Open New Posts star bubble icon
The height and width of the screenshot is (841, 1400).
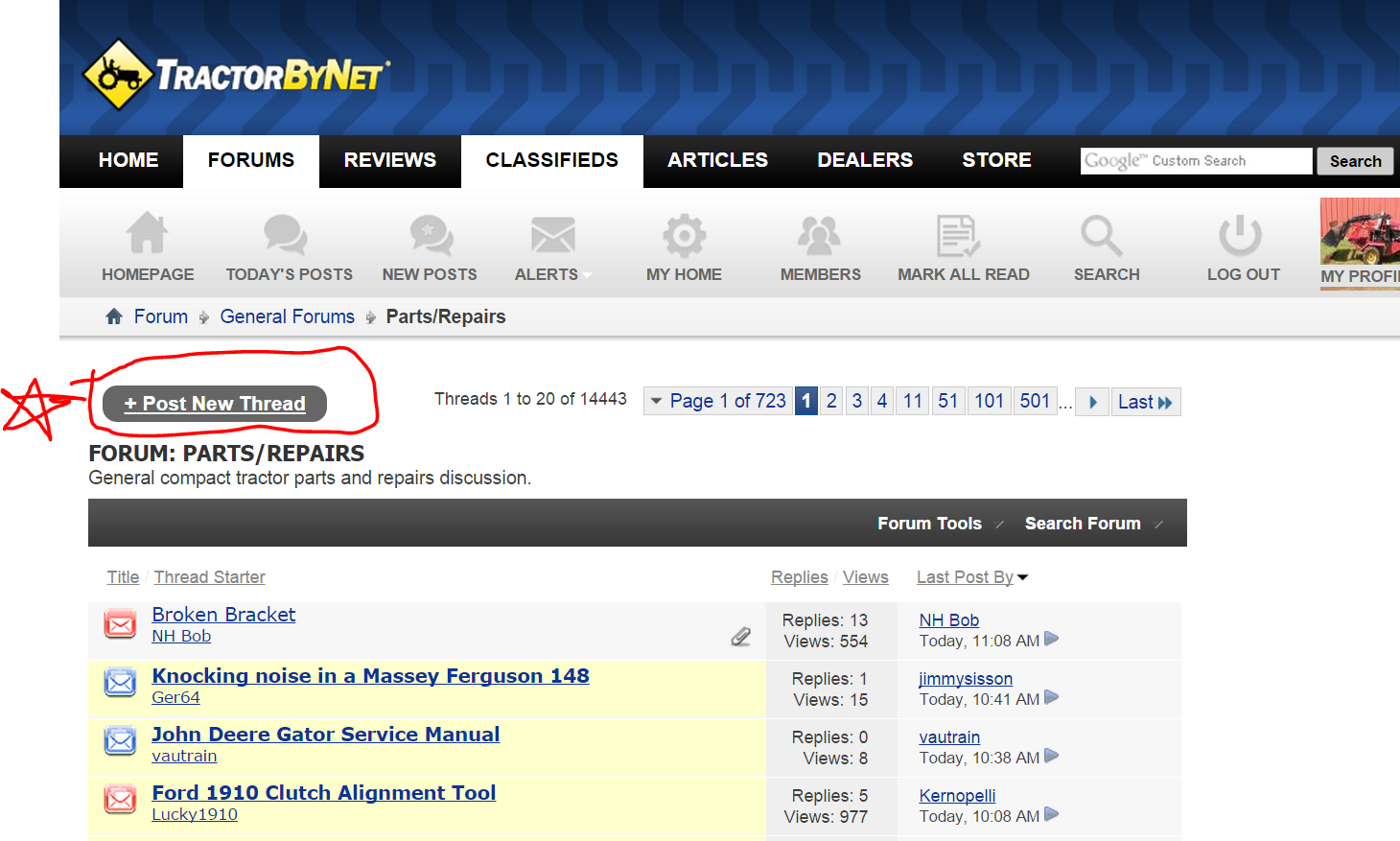coord(431,235)
